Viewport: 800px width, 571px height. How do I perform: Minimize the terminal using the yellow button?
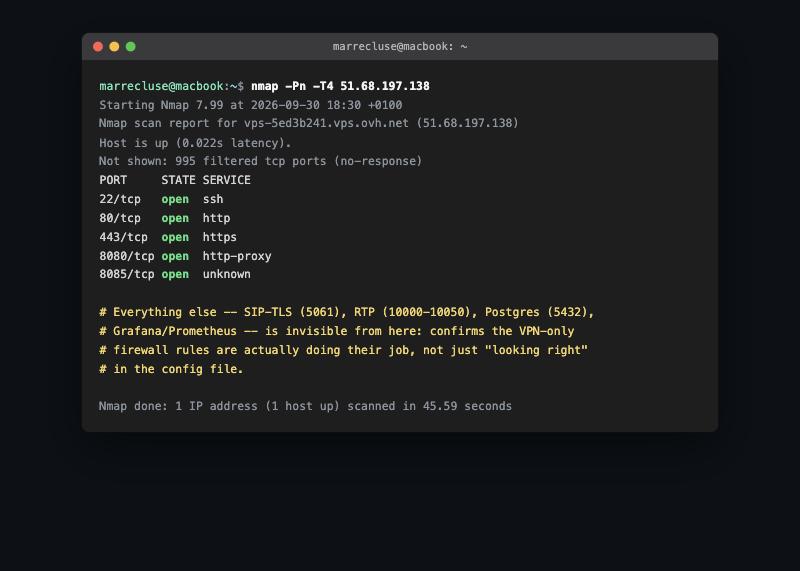point(114,46)
